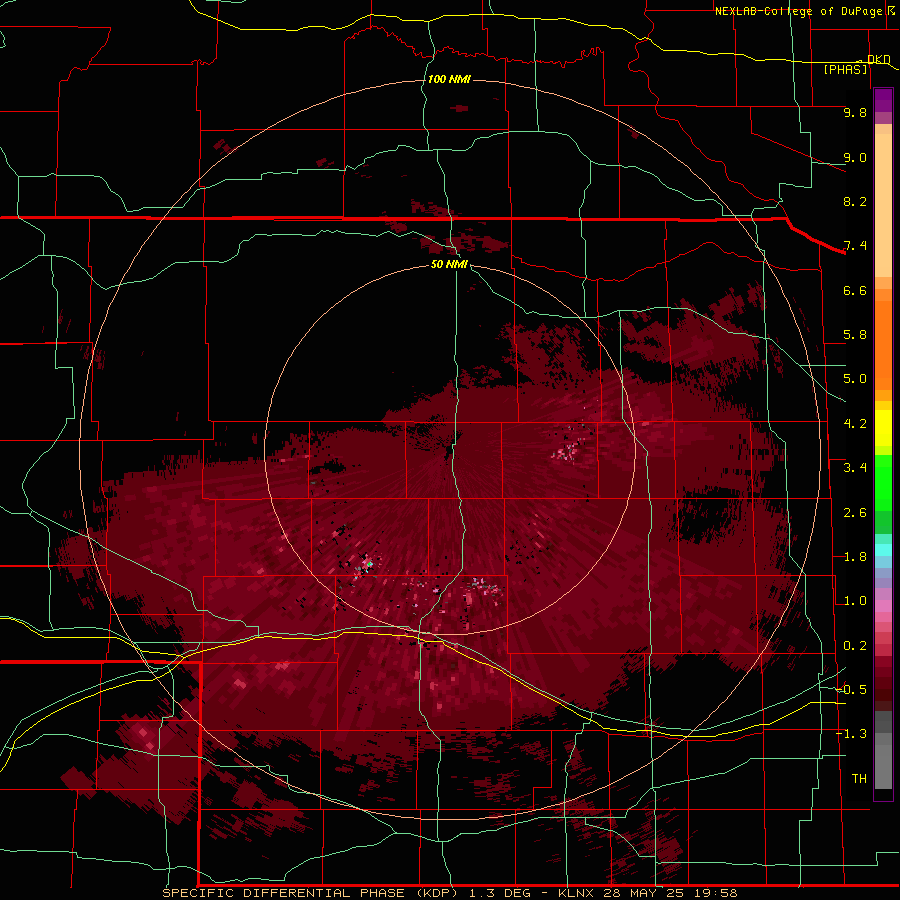Image resolution: width=900 pixels, height=900 pixels.
Task: Click the purple swatch at top of color bar
Action: pos(883,100)
